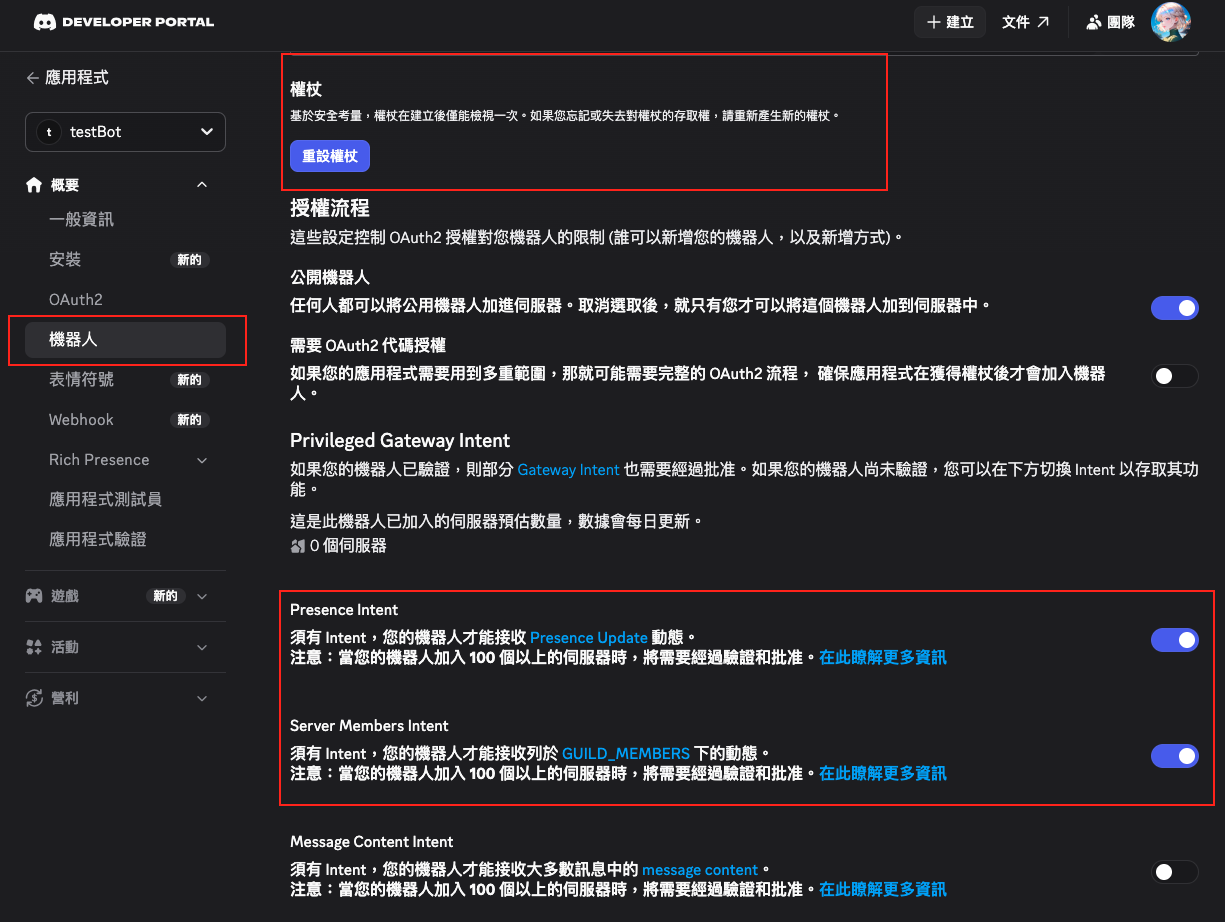Open 安裝 settings page

65,259
